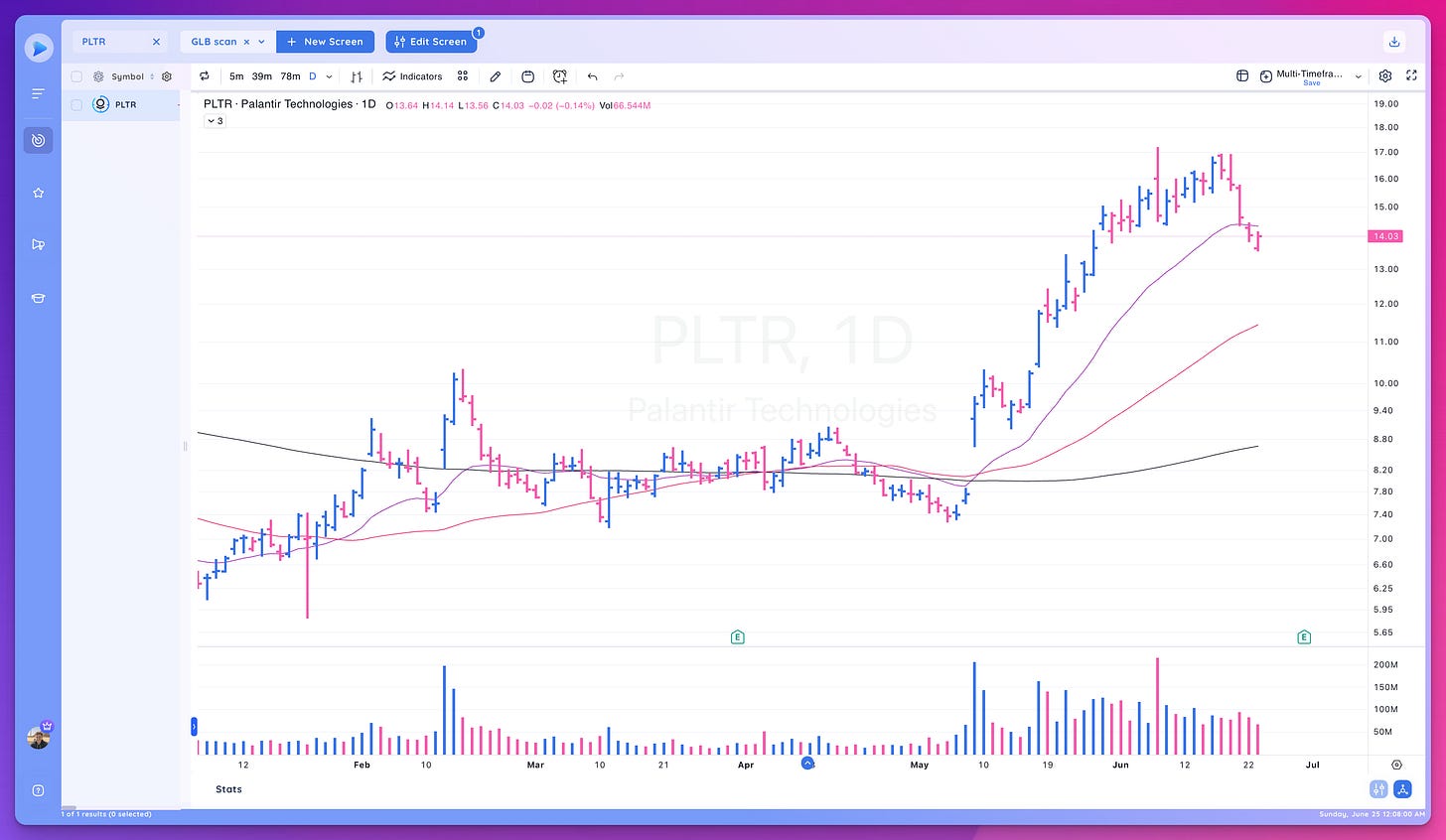Open the late June earnings E marker
Screen dimensions: 1446x840
click(1304, 637)
